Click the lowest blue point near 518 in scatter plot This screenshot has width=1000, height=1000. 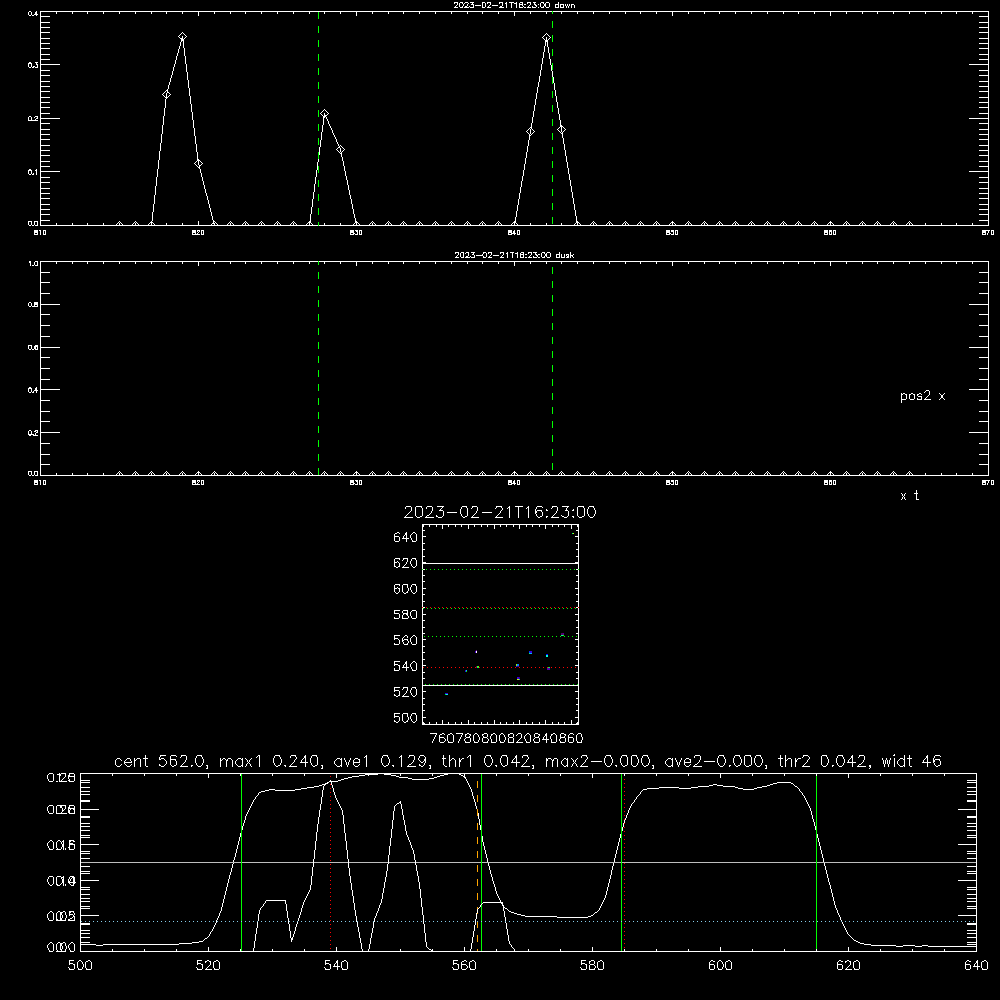point(446,694)
